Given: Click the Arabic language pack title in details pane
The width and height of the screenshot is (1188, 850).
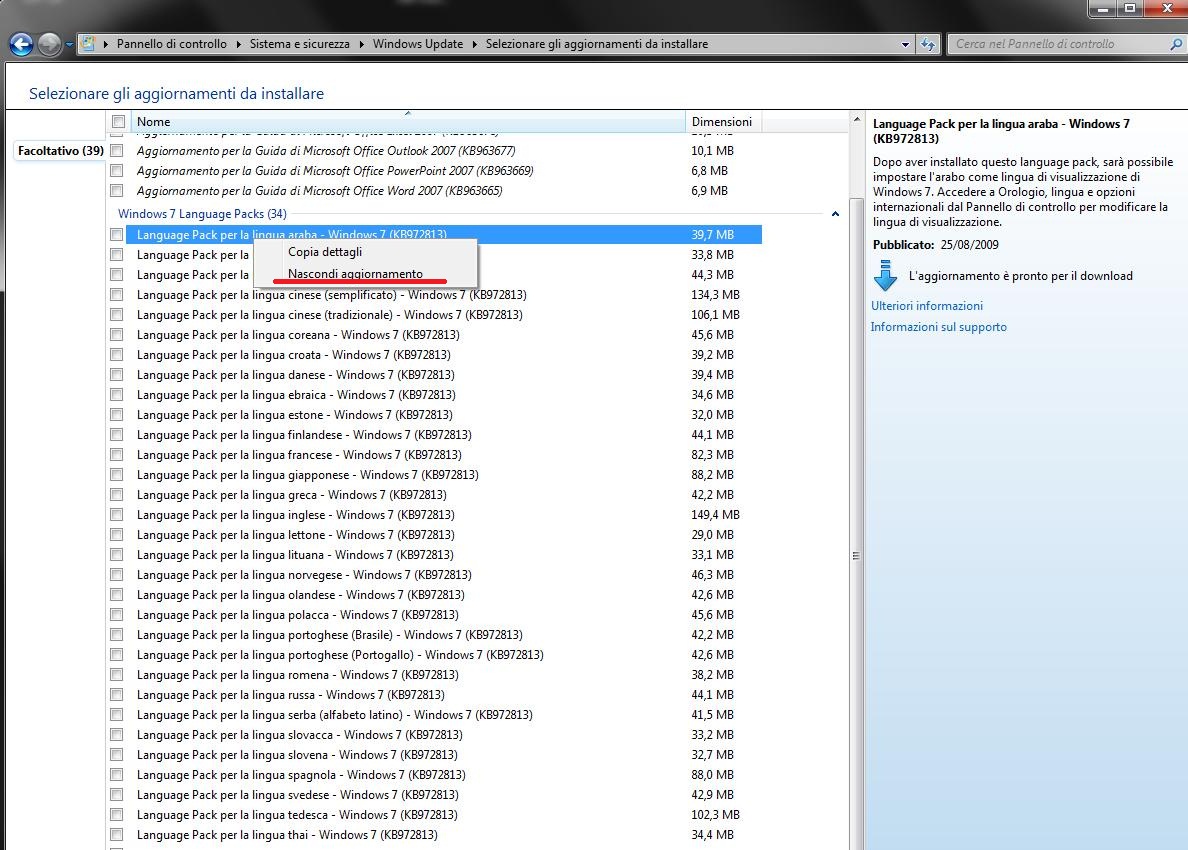Looking at the screenshot, I should [1001, 131].
